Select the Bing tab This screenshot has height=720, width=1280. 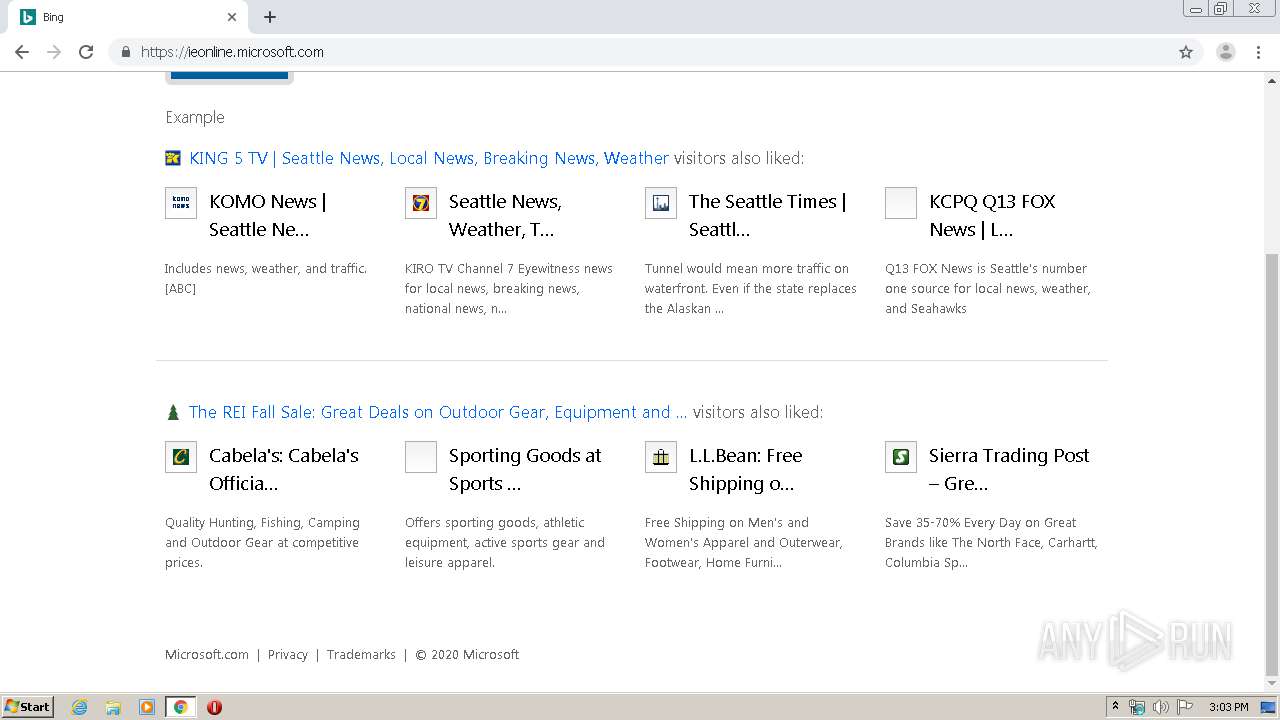[x=128, y=17]
